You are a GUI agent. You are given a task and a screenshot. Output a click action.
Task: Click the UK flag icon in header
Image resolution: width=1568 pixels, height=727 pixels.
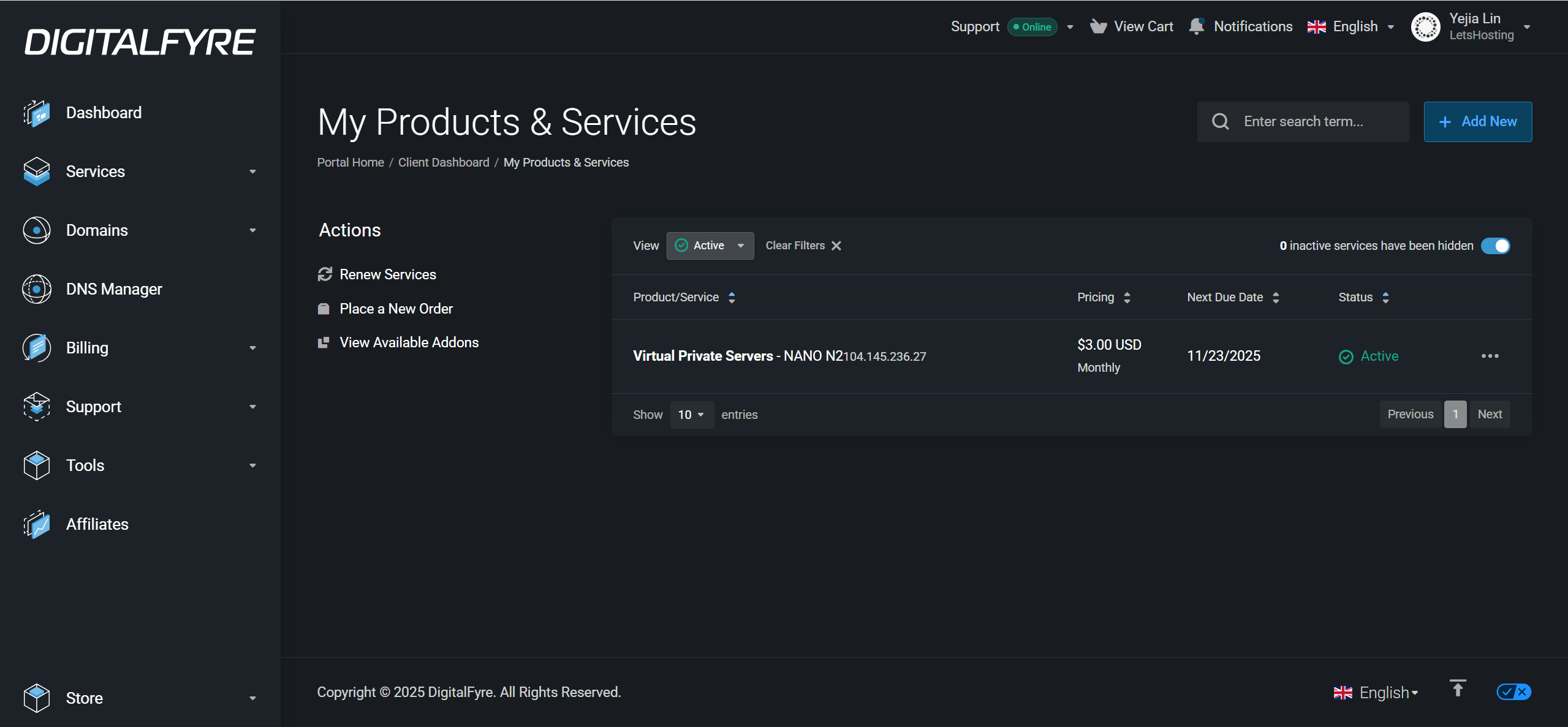(x=1317, y=27)
